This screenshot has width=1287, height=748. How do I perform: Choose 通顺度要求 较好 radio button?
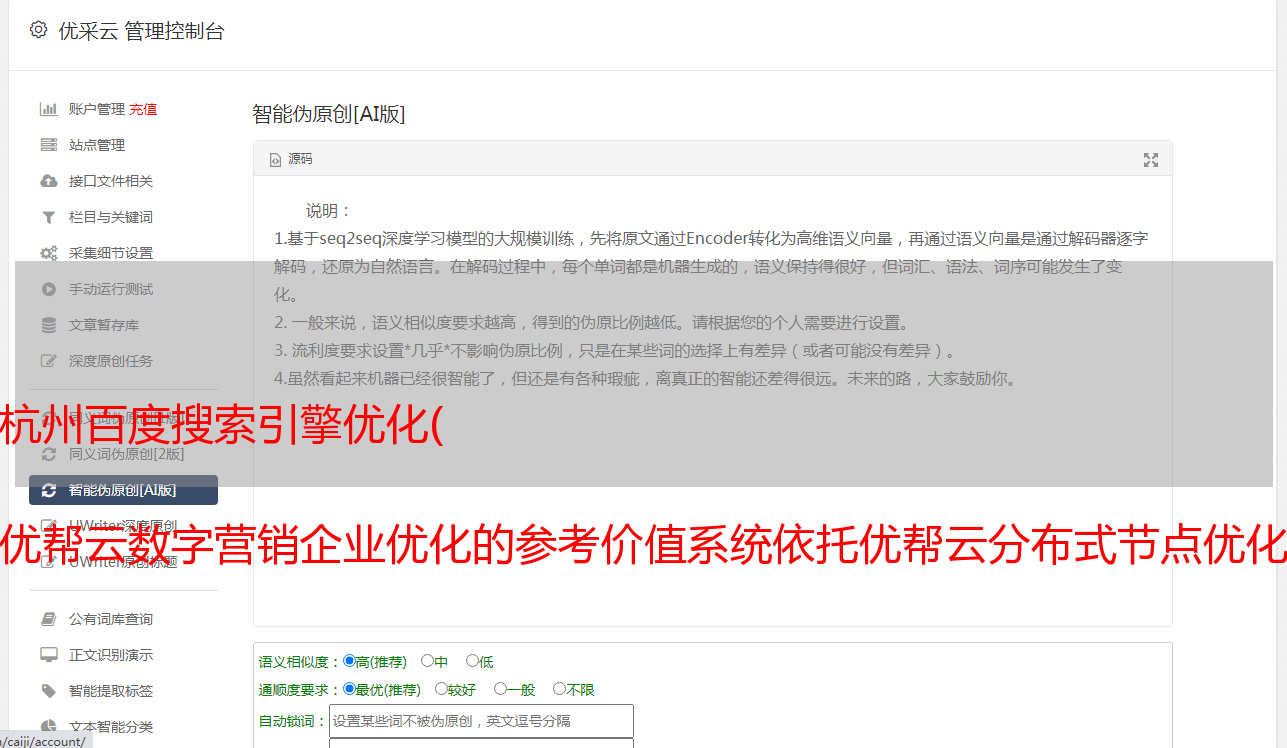441,689
